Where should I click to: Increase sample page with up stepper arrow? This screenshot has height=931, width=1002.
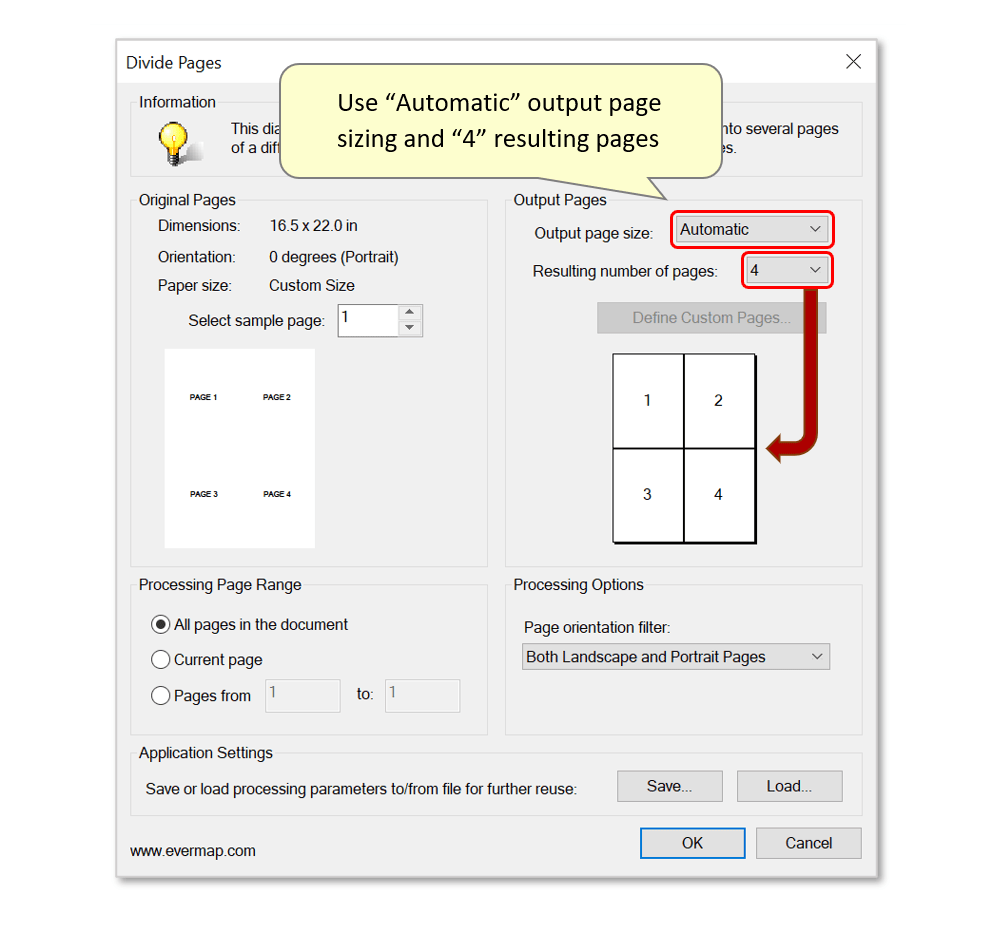click(x=410, y=313)
